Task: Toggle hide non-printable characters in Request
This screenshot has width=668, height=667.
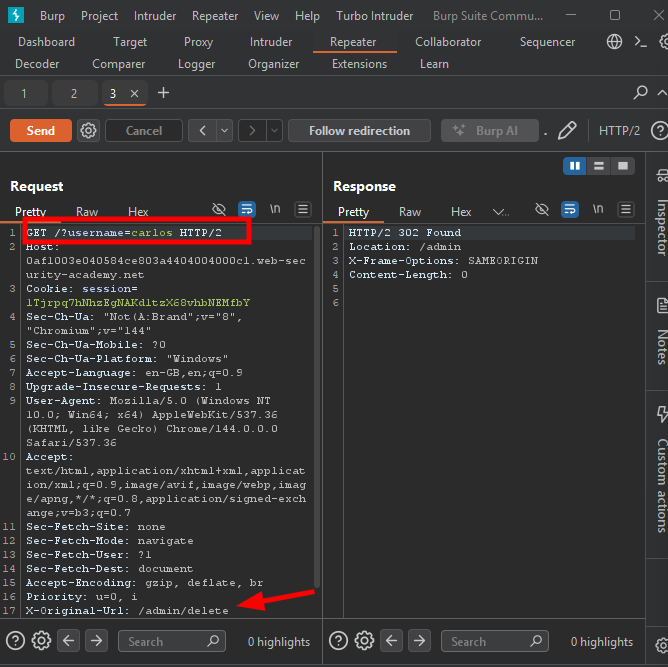Action: pos(219,209)
